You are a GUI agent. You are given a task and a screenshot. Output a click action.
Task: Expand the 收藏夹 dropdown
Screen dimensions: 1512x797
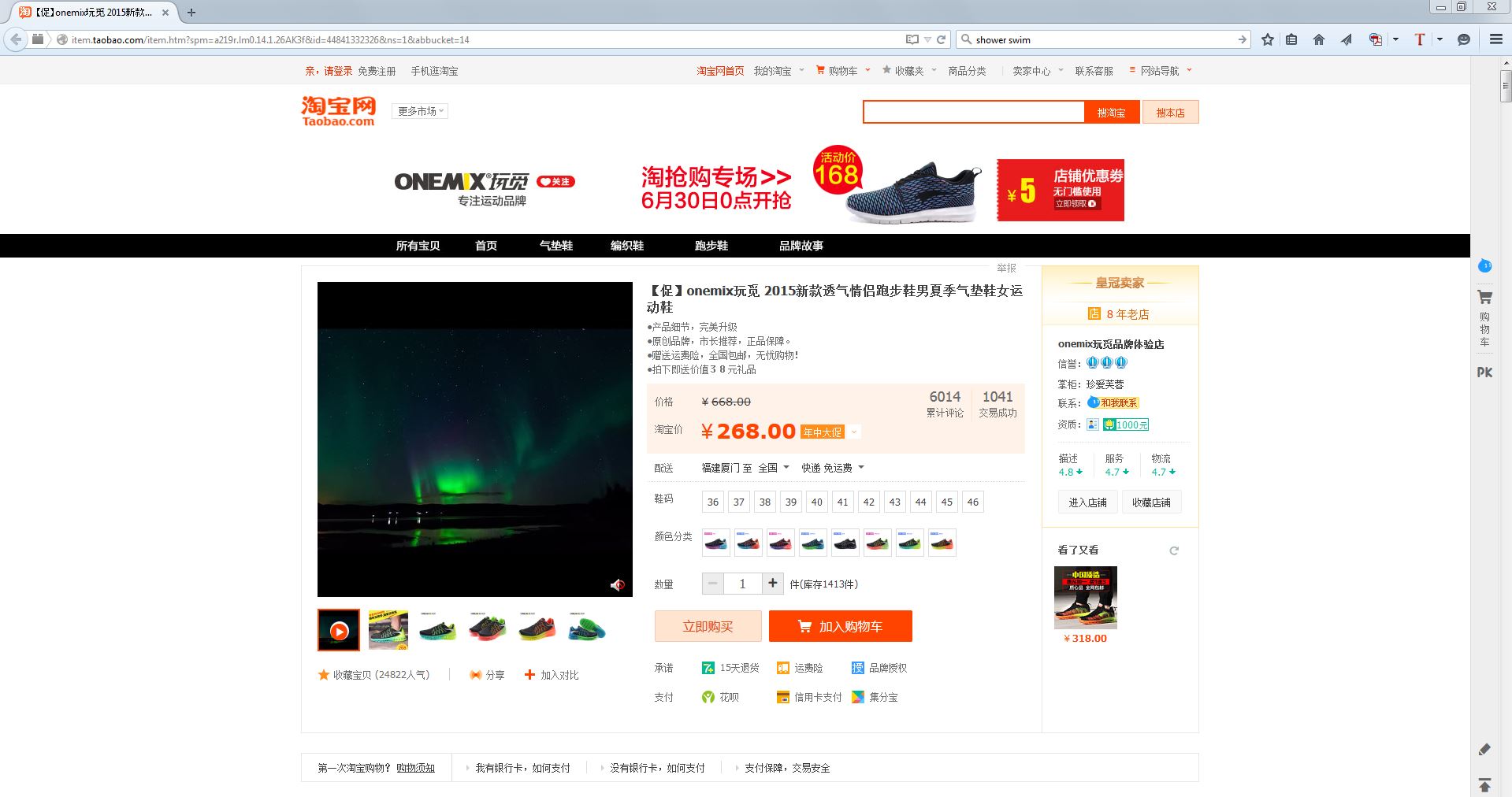[909, 71]
